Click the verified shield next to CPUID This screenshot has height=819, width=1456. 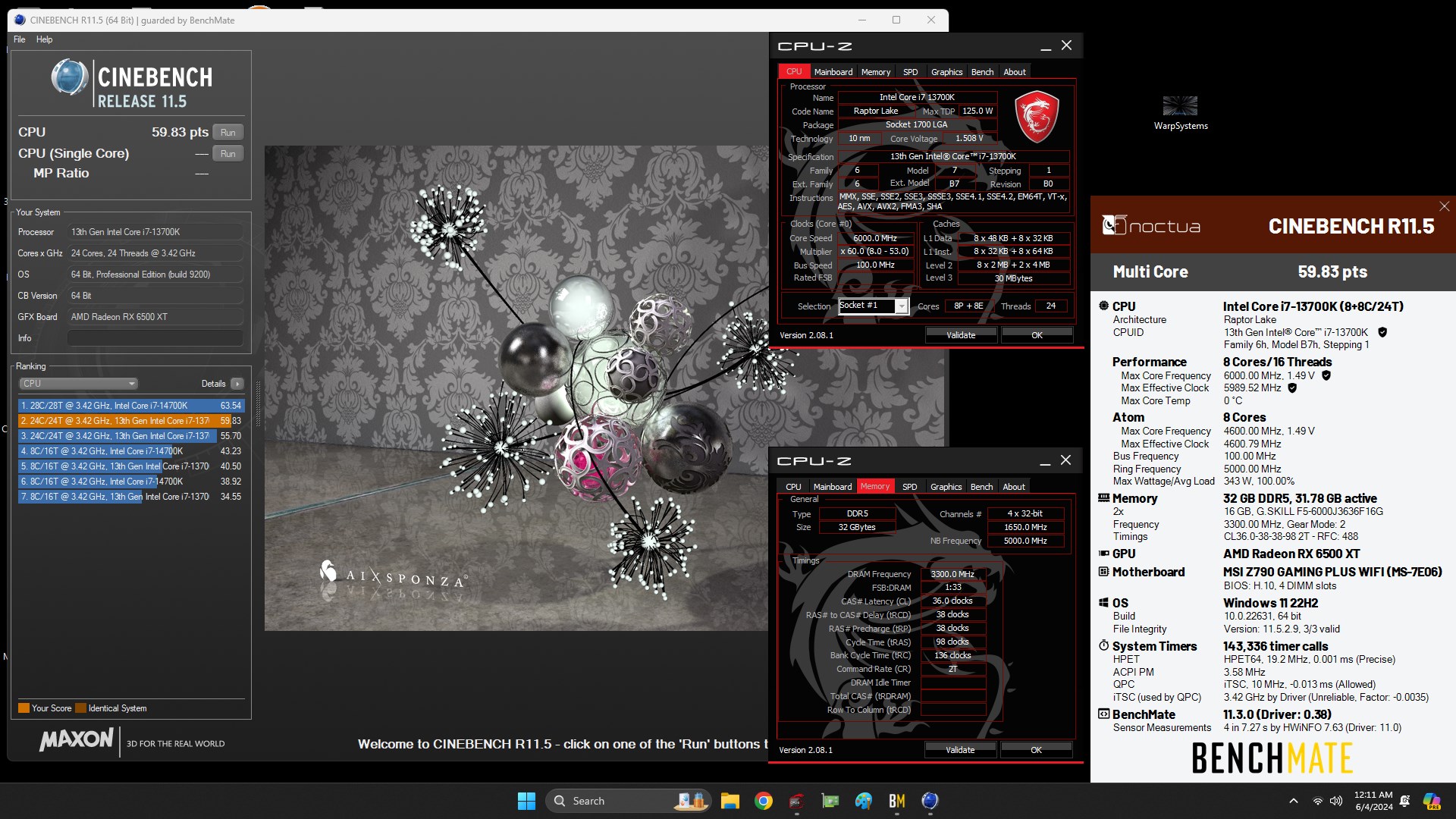click(x=1382, y=332)
